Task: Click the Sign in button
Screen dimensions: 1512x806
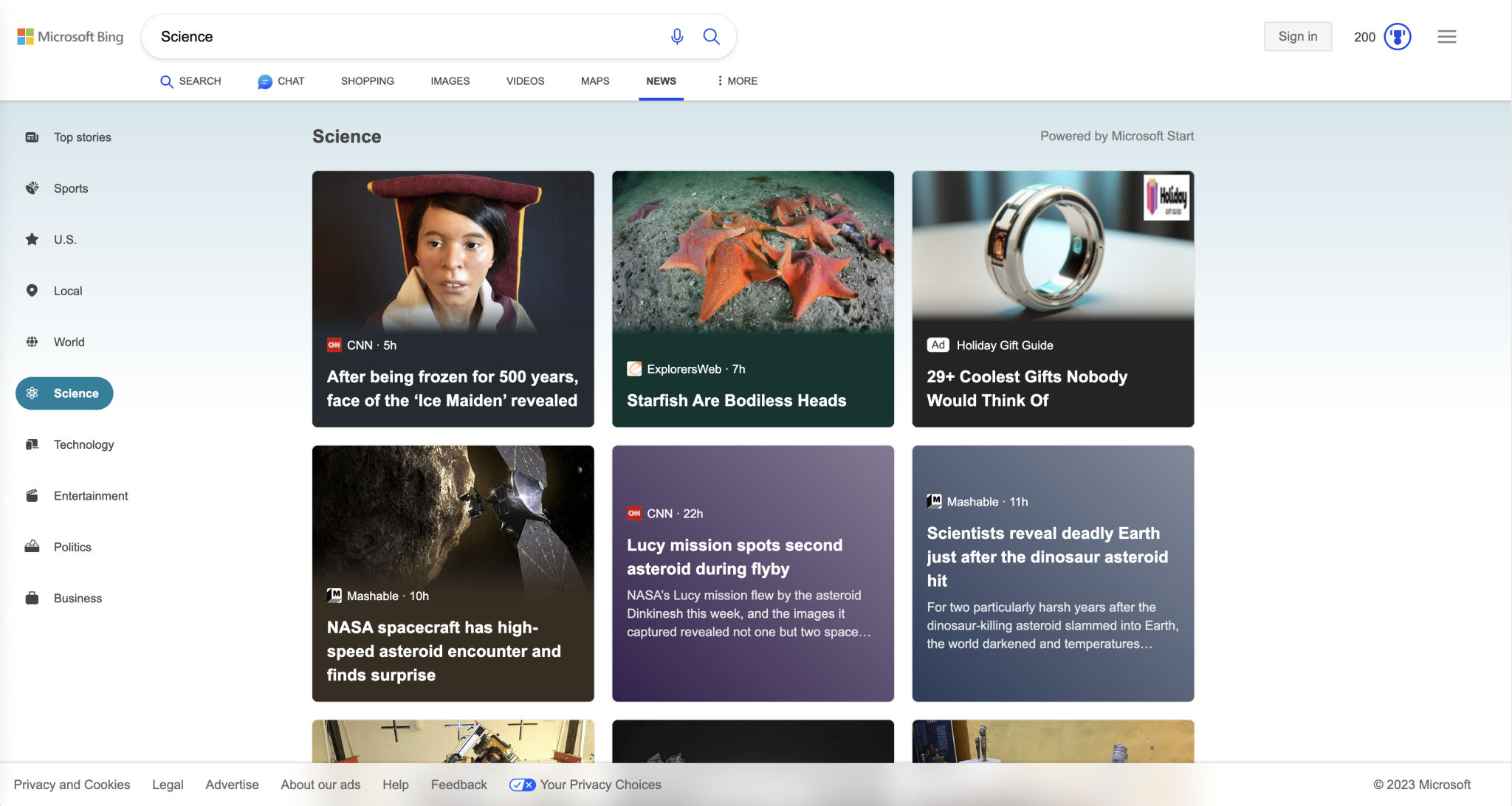Action: [1298, 36]
